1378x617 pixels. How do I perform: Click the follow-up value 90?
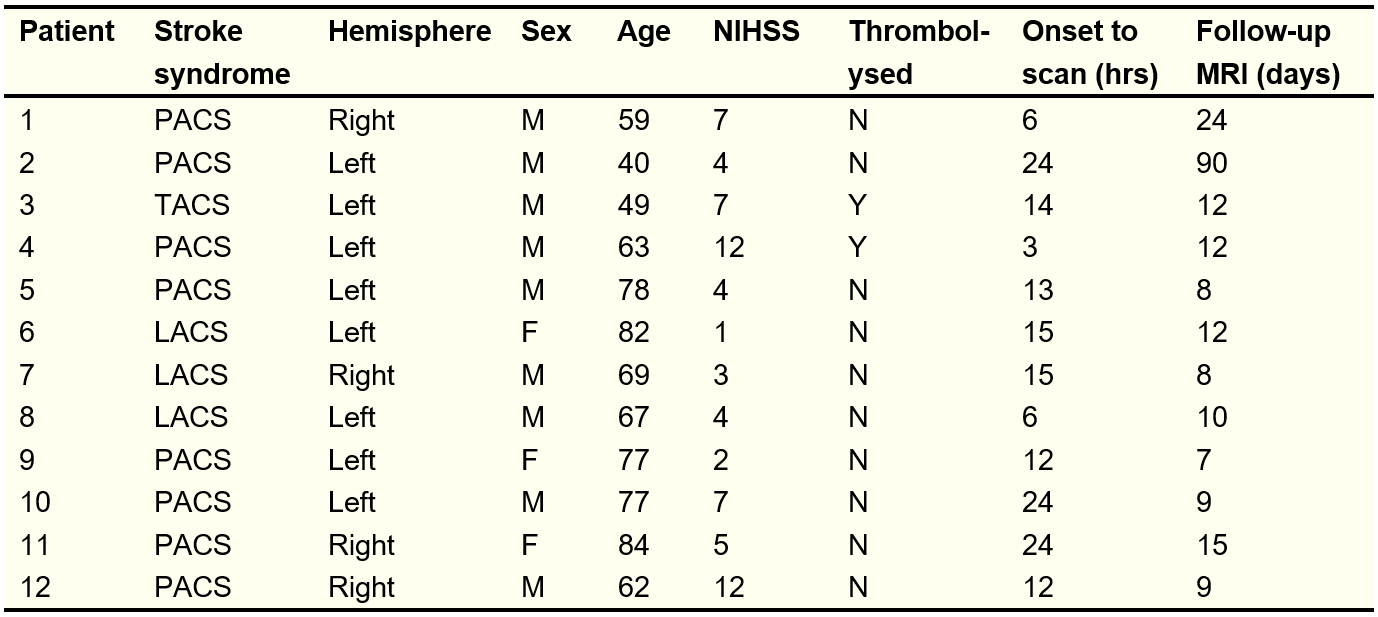coord(1213,163)
